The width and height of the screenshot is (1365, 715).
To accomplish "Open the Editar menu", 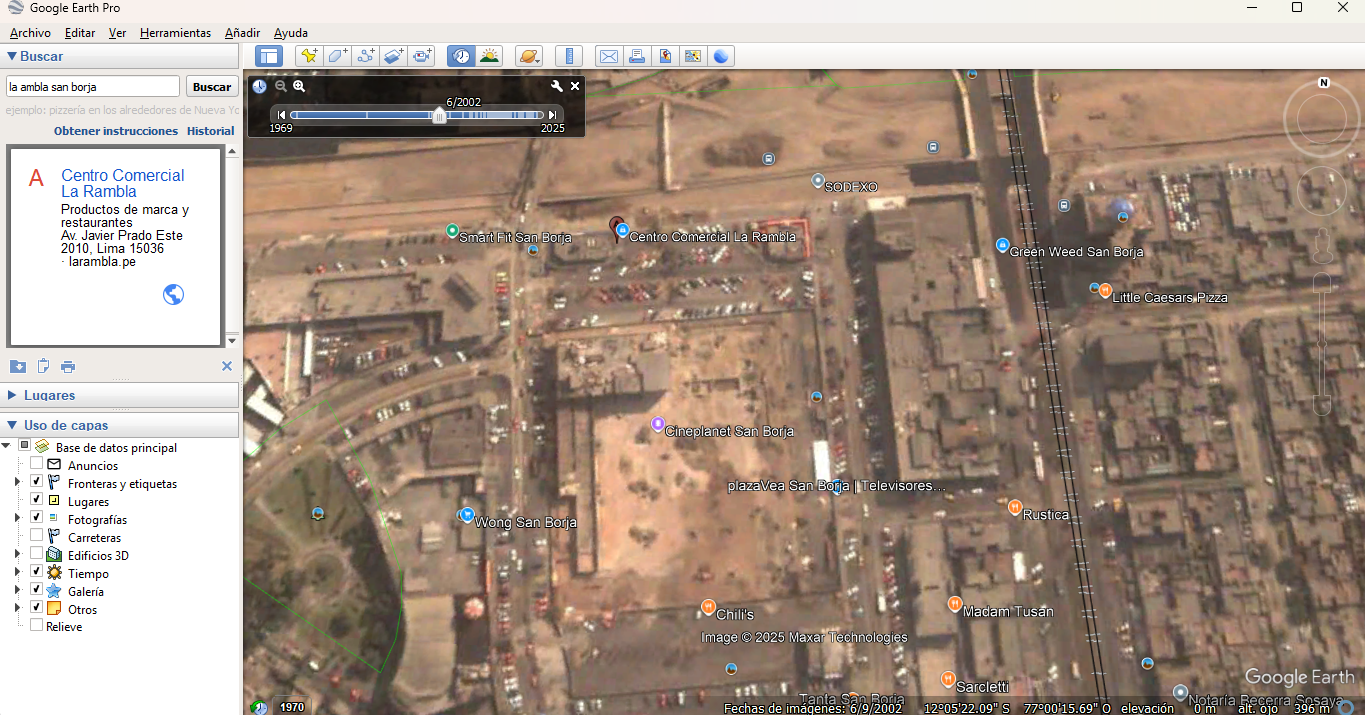I will (80, 33).
